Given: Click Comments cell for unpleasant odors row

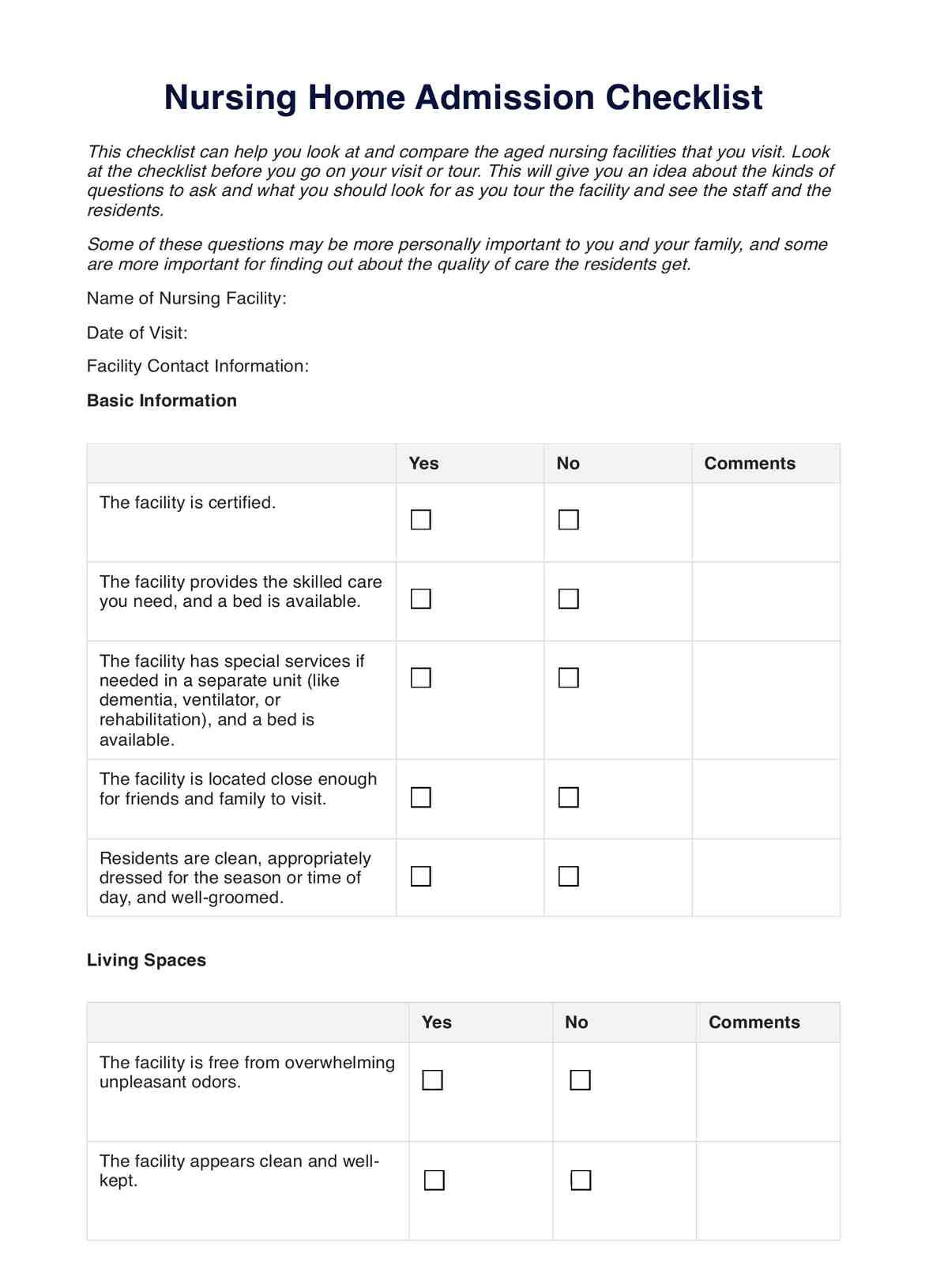Looking at the screenshot, I should 768,1091.
